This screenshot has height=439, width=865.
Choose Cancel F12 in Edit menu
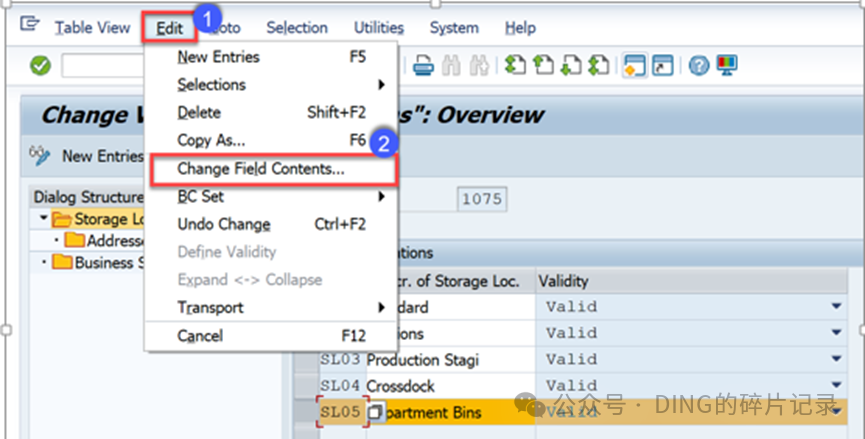click(x=271, y=336)
